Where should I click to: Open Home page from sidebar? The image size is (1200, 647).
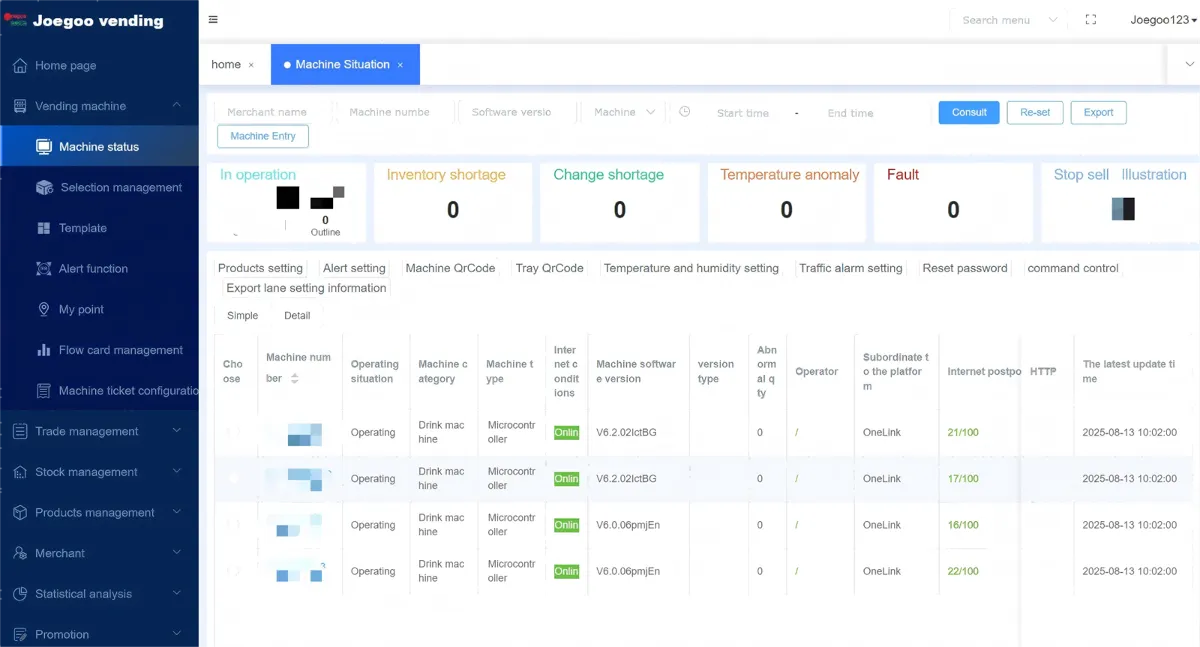[66, 65]
